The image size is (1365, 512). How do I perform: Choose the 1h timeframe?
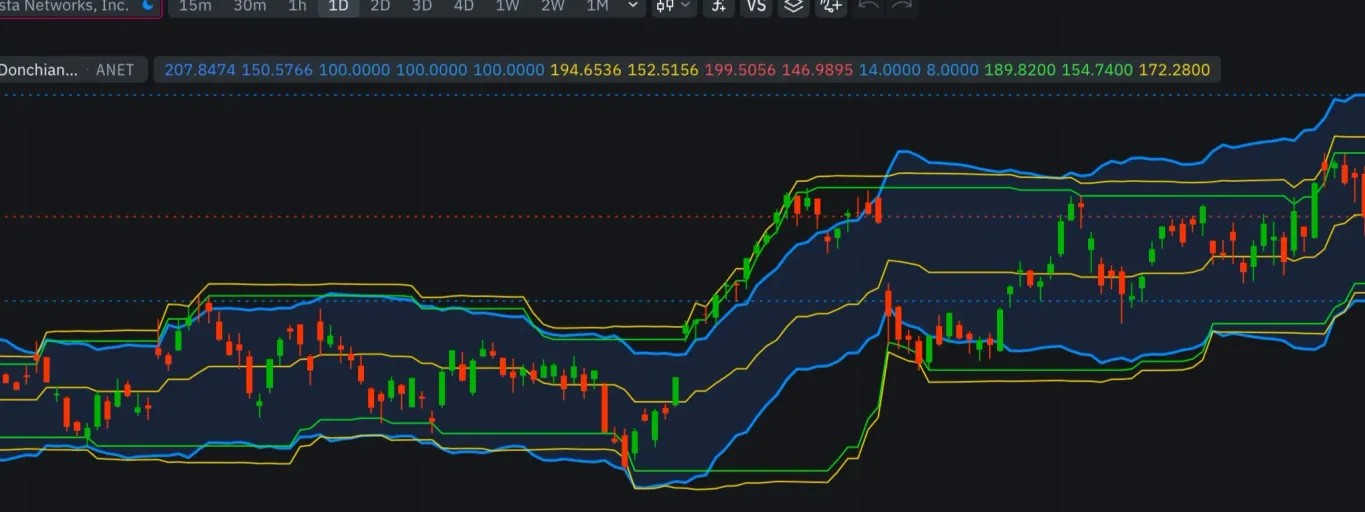coord(297,5)
